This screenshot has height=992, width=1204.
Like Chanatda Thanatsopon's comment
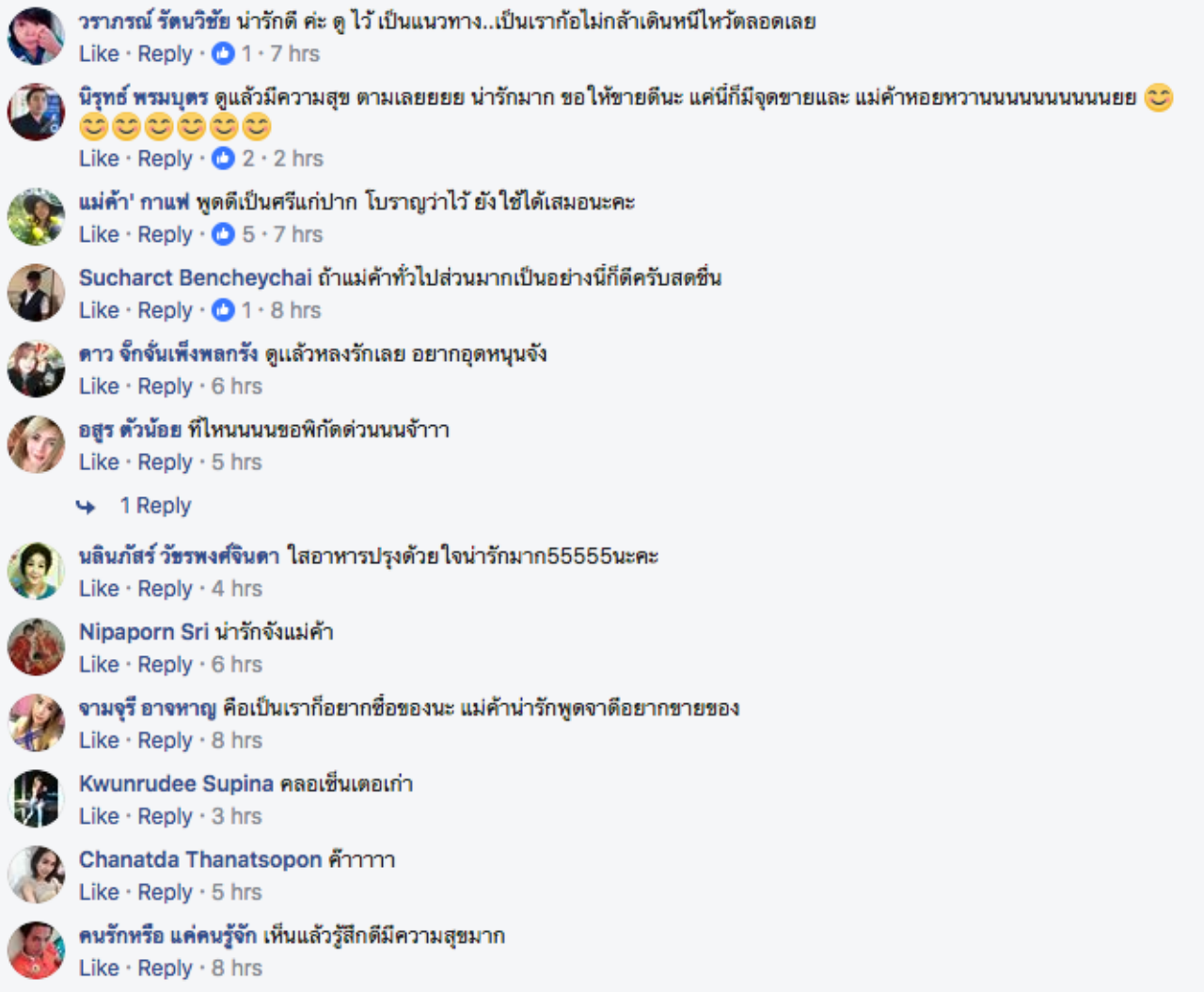pos(99,892)
